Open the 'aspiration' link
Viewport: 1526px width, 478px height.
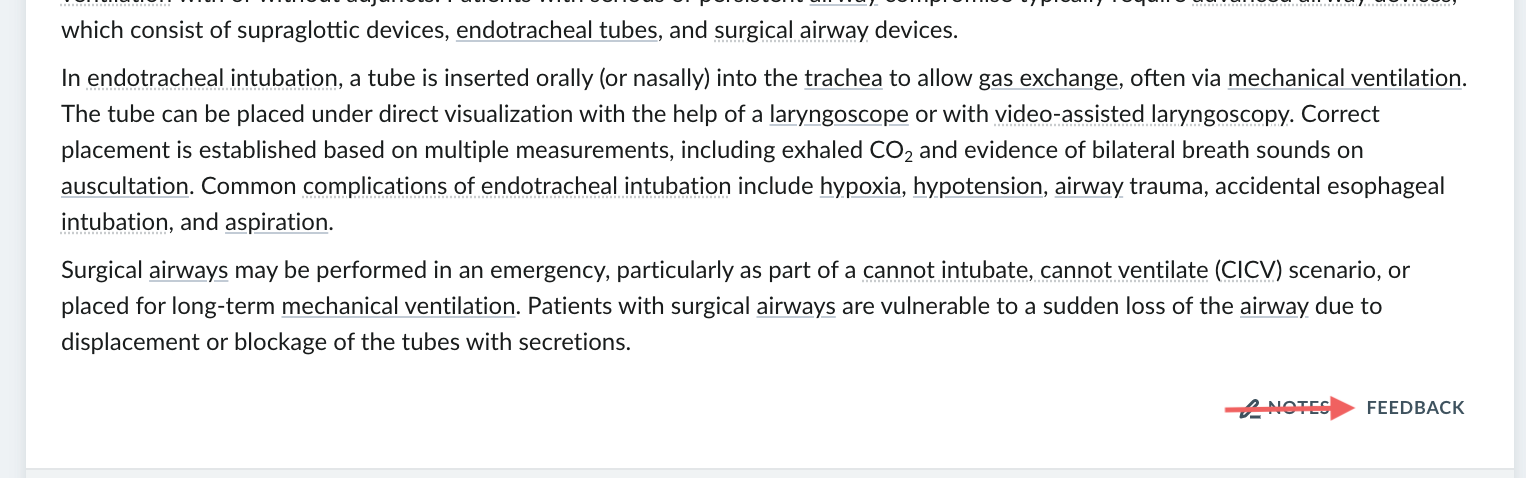pos(276,222)
